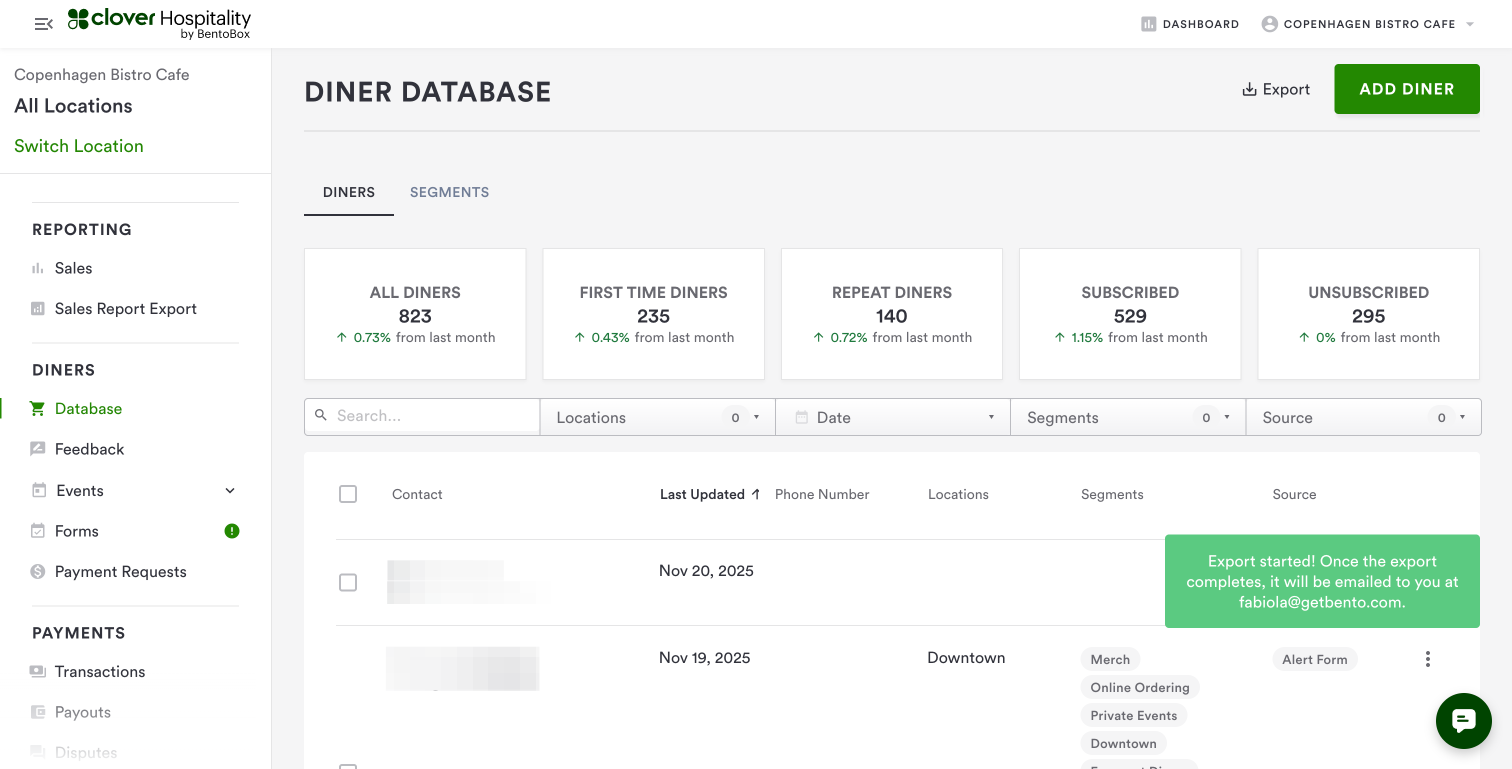
Task: Expand the Events submenu chevron
Action: (230, 491)
